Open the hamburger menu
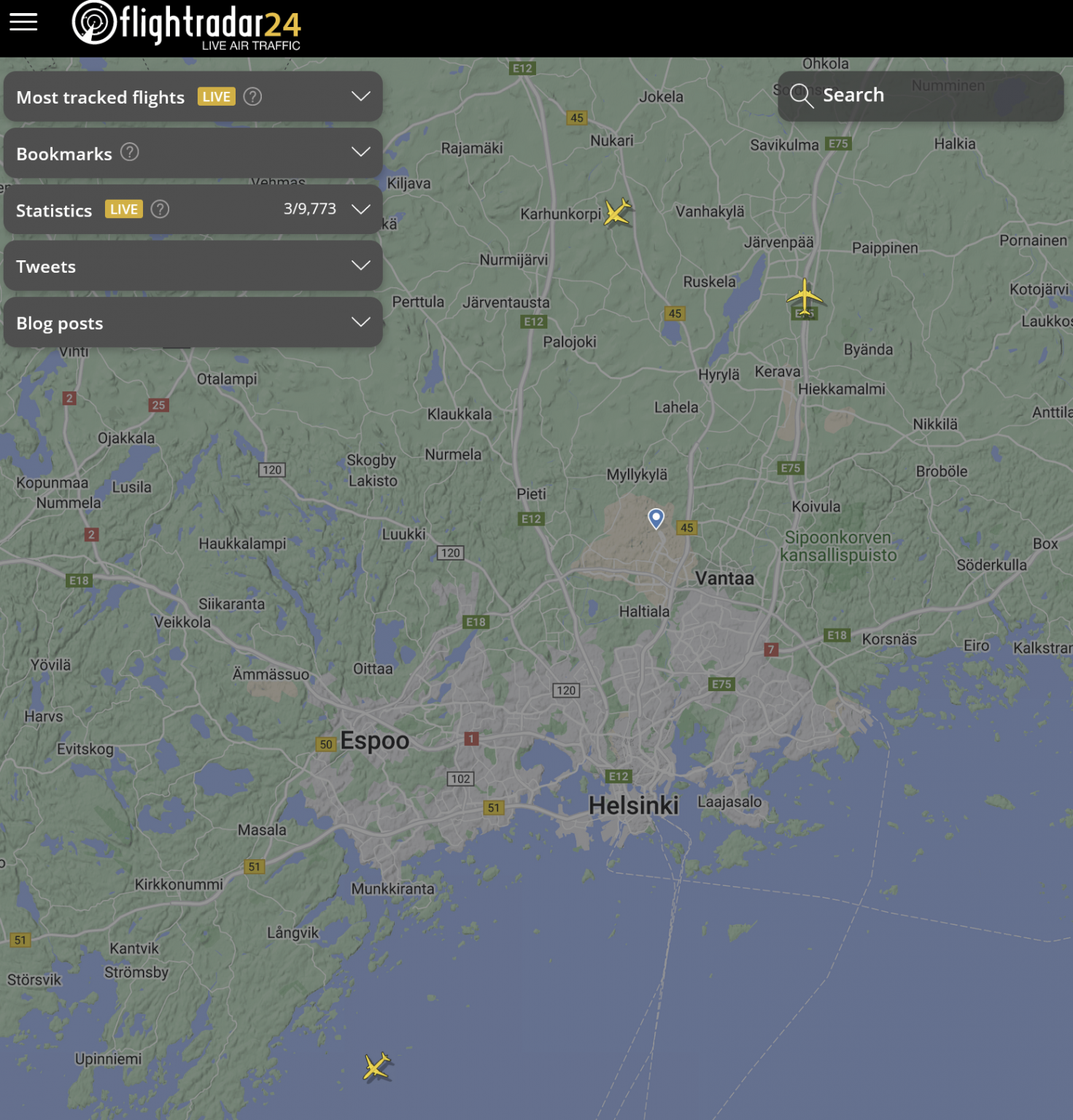This screenshot has width=1073, height=1120. 23,22
